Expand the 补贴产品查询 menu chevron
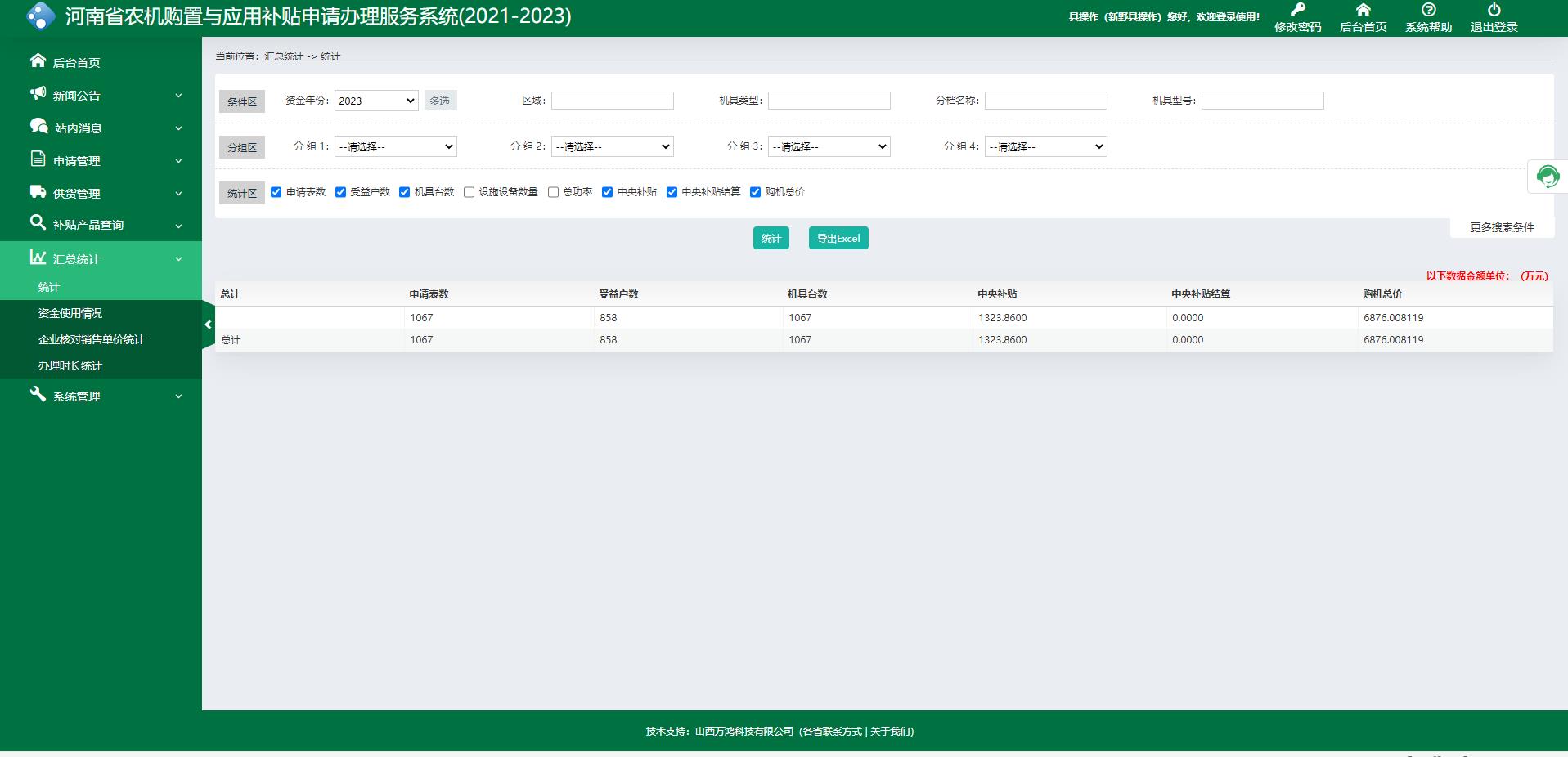1568x757 pixels. point(178,226)
